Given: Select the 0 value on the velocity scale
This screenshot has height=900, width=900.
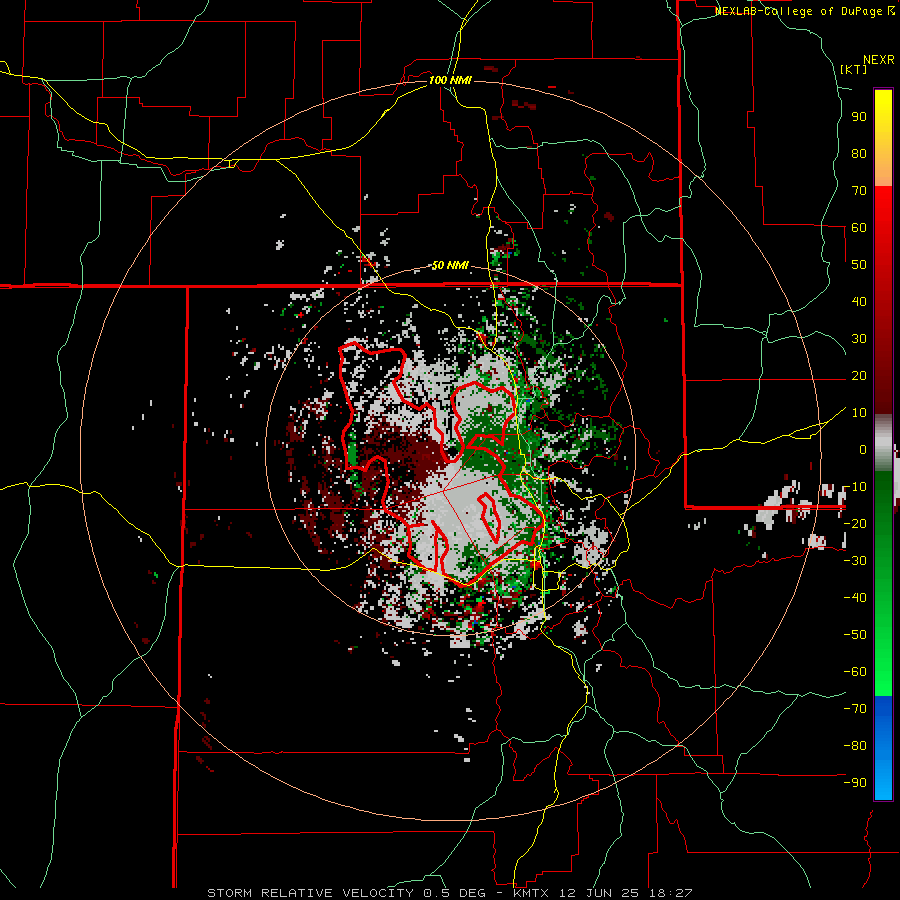Looking at the screenshot, I should click(x=863, y=449).
